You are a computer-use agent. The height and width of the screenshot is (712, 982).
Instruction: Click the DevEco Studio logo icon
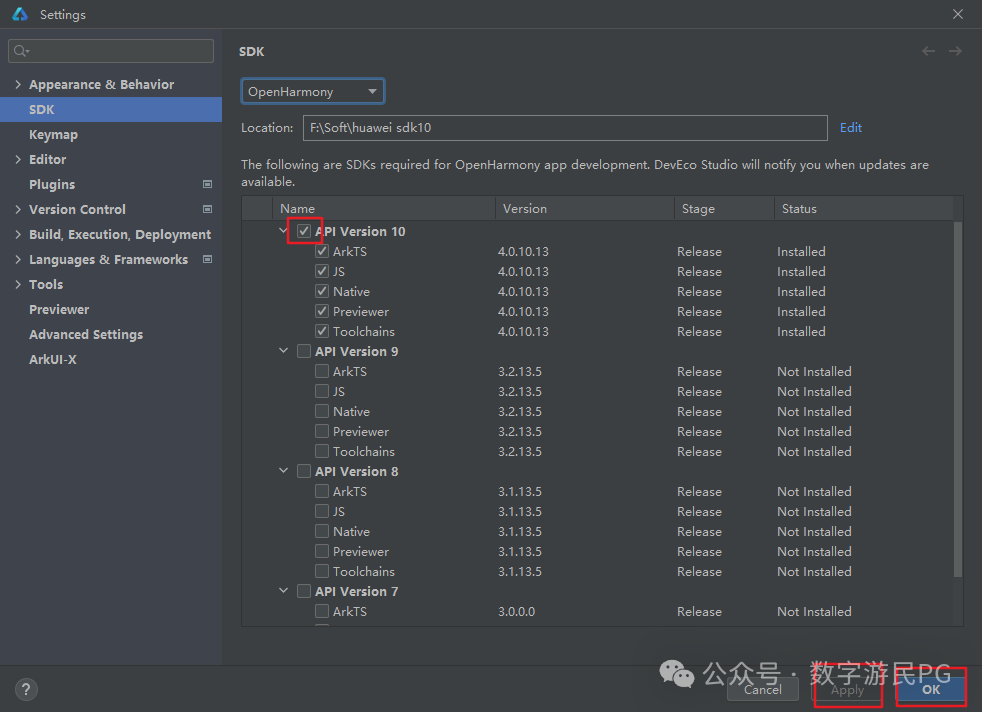click(x=20, y=14)
